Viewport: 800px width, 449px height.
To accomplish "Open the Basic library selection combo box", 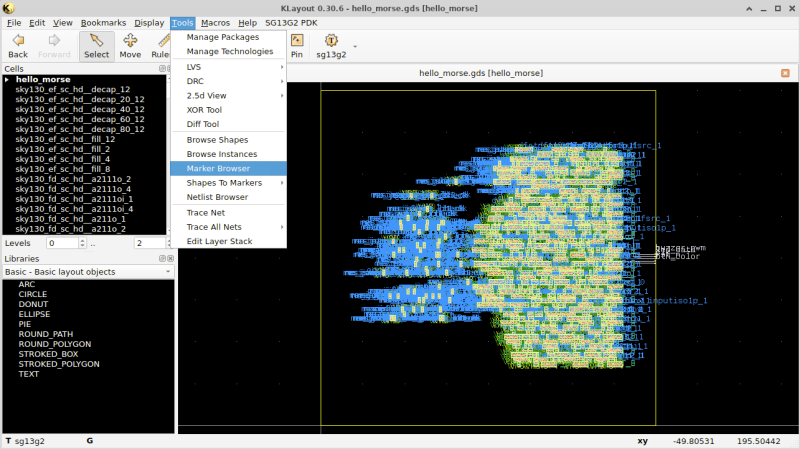I will pos(88,272).
